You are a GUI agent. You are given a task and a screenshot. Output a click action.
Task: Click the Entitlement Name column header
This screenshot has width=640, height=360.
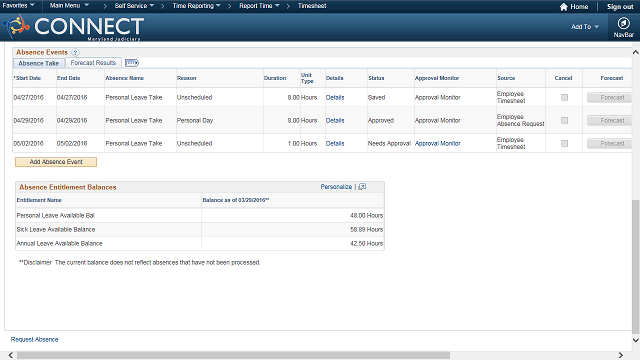(x=39, y=200)
